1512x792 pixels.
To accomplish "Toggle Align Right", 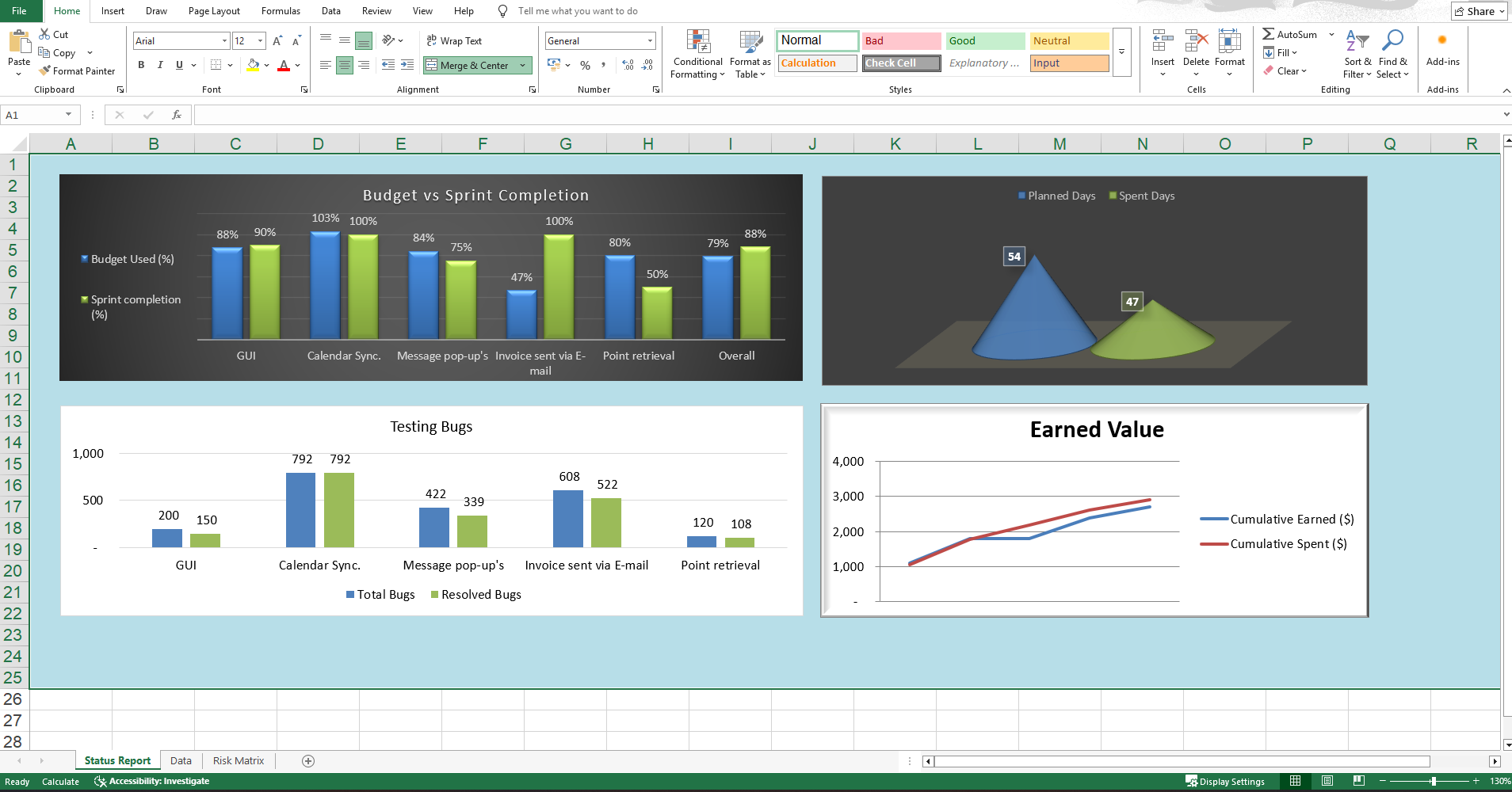I will (x=364, y=65).
